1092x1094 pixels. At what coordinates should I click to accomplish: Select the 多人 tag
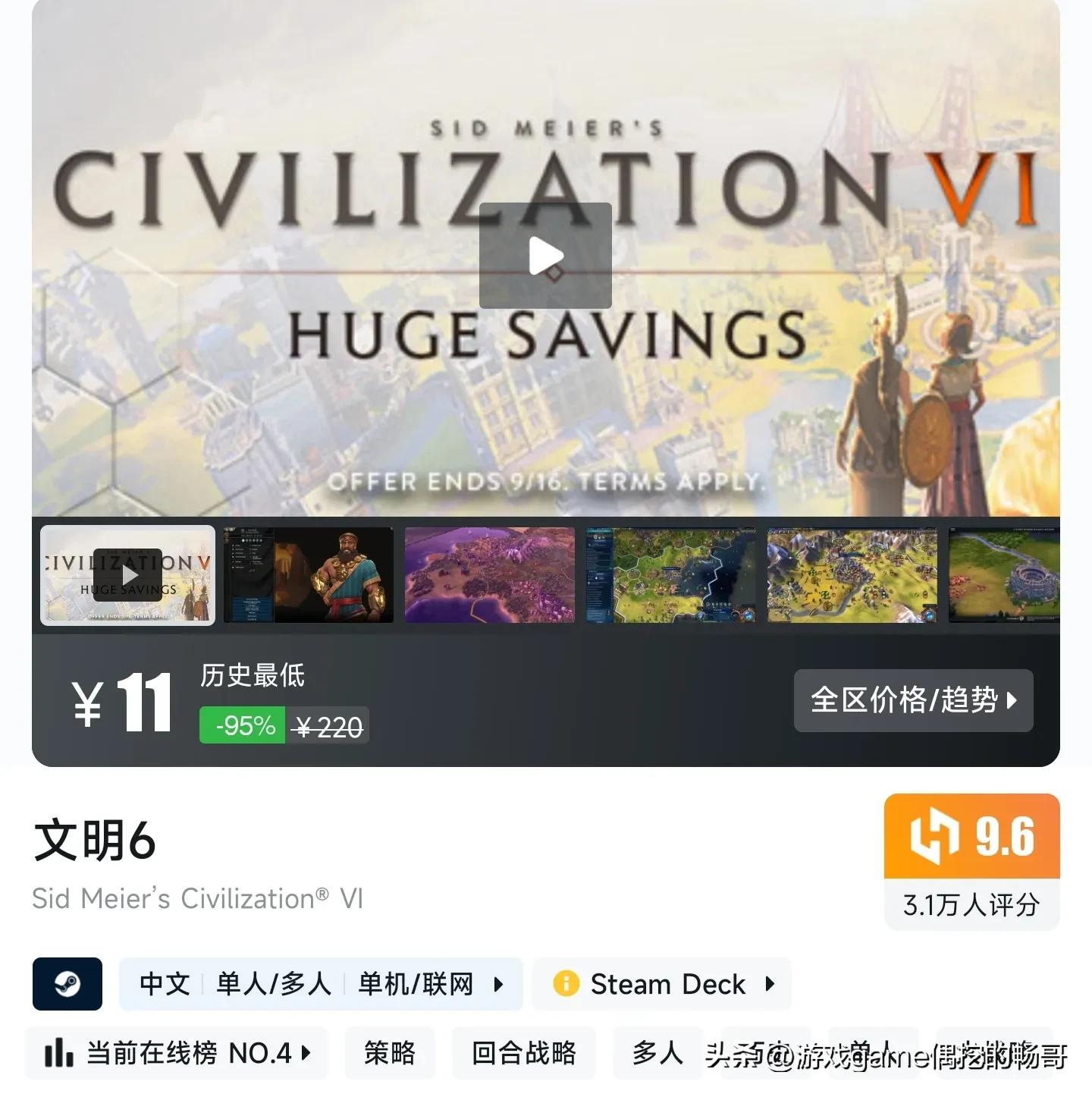pyautogui.click(x=658, y=1053)
